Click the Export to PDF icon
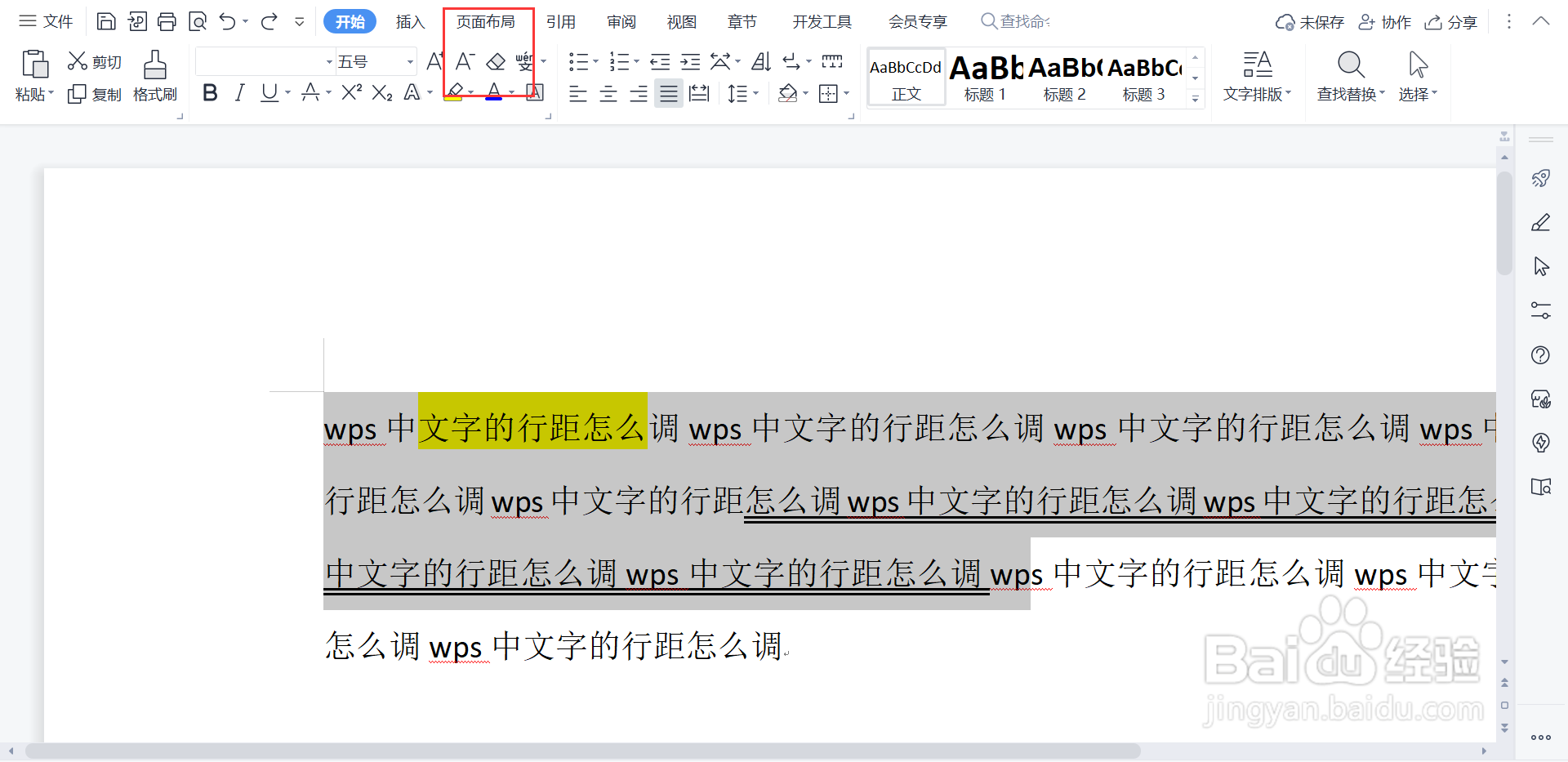The image size is (1568, 762). 137,21
